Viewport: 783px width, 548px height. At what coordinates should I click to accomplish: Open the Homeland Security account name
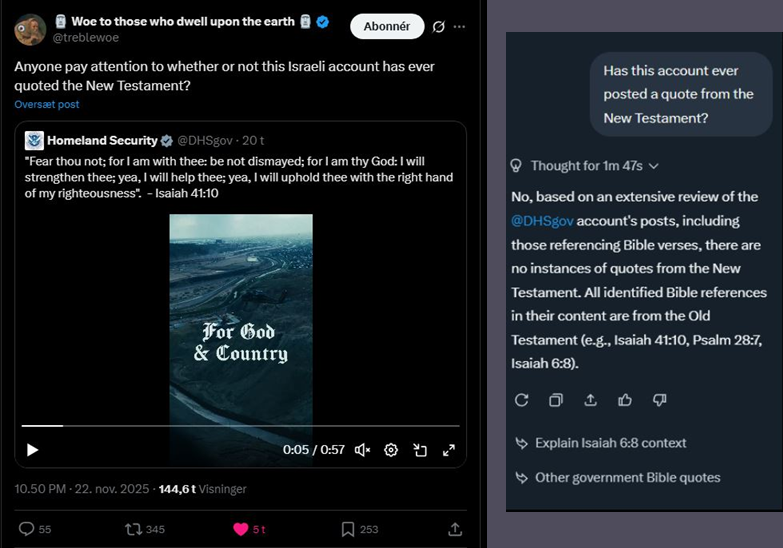102,140
